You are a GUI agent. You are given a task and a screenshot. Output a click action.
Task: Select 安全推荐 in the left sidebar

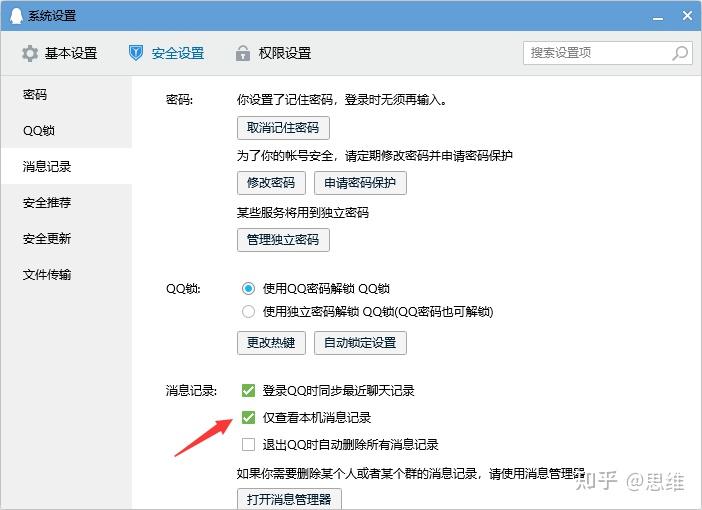66,202
